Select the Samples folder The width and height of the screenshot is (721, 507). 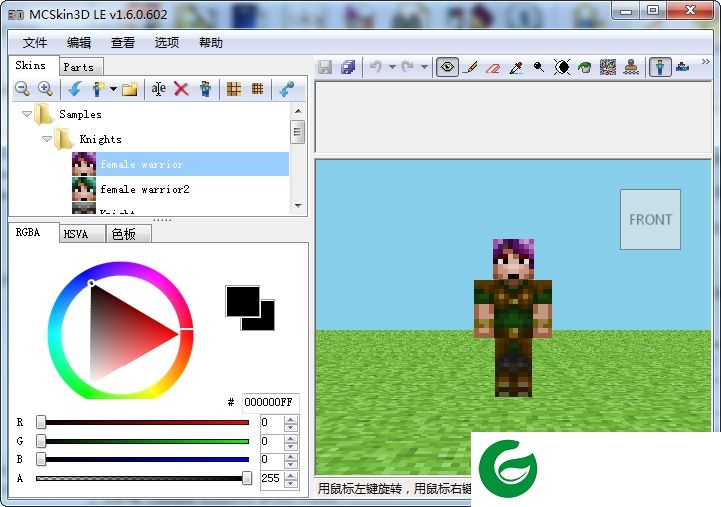pos(80,114)
